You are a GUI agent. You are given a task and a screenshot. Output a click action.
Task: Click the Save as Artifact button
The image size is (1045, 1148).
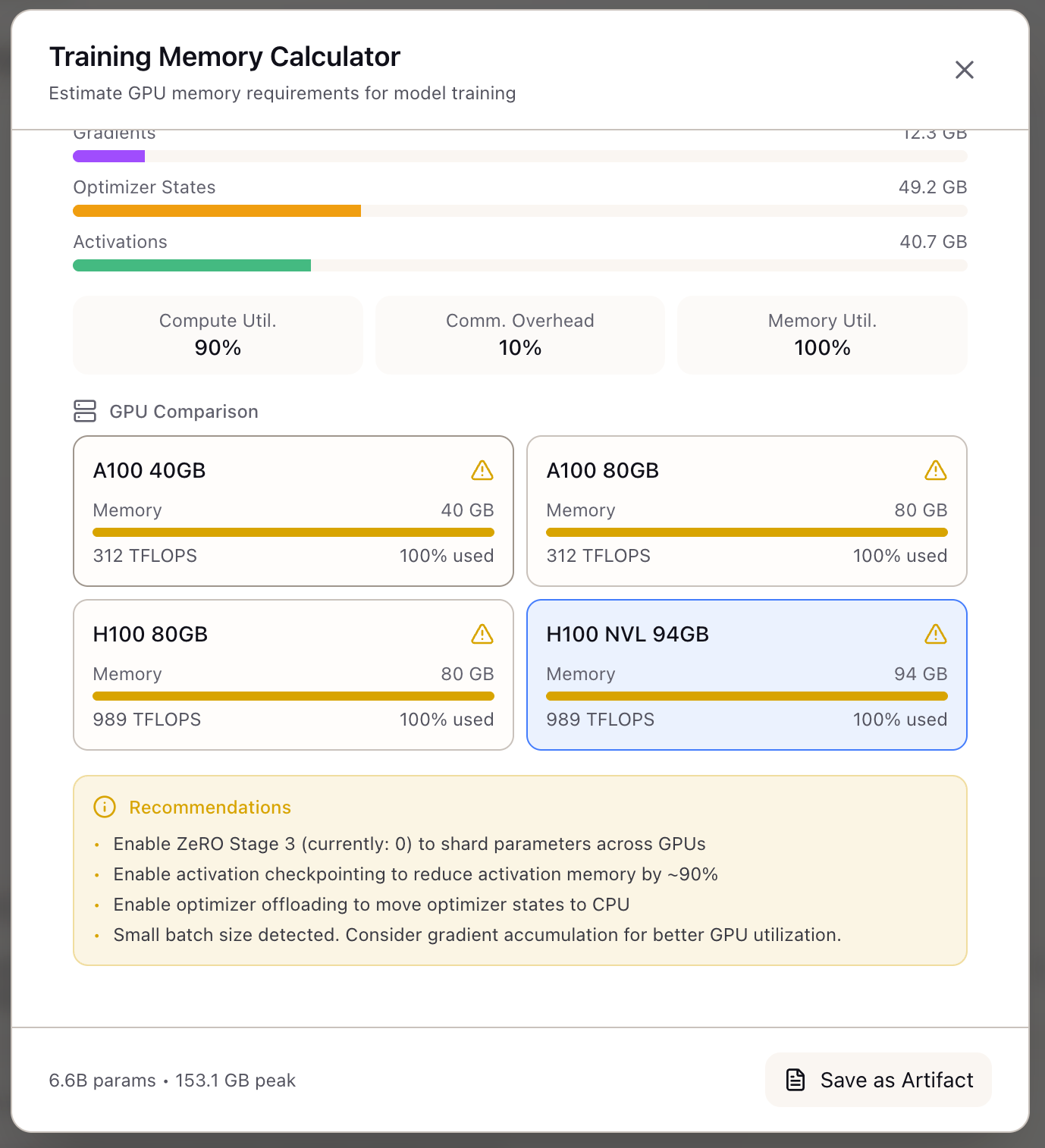pos(878,1080)
